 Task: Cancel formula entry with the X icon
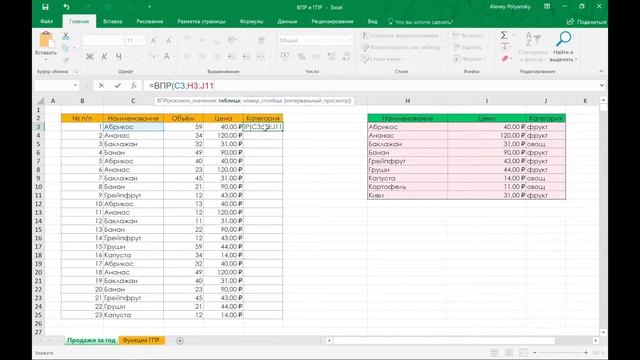(x=101, y=85)
